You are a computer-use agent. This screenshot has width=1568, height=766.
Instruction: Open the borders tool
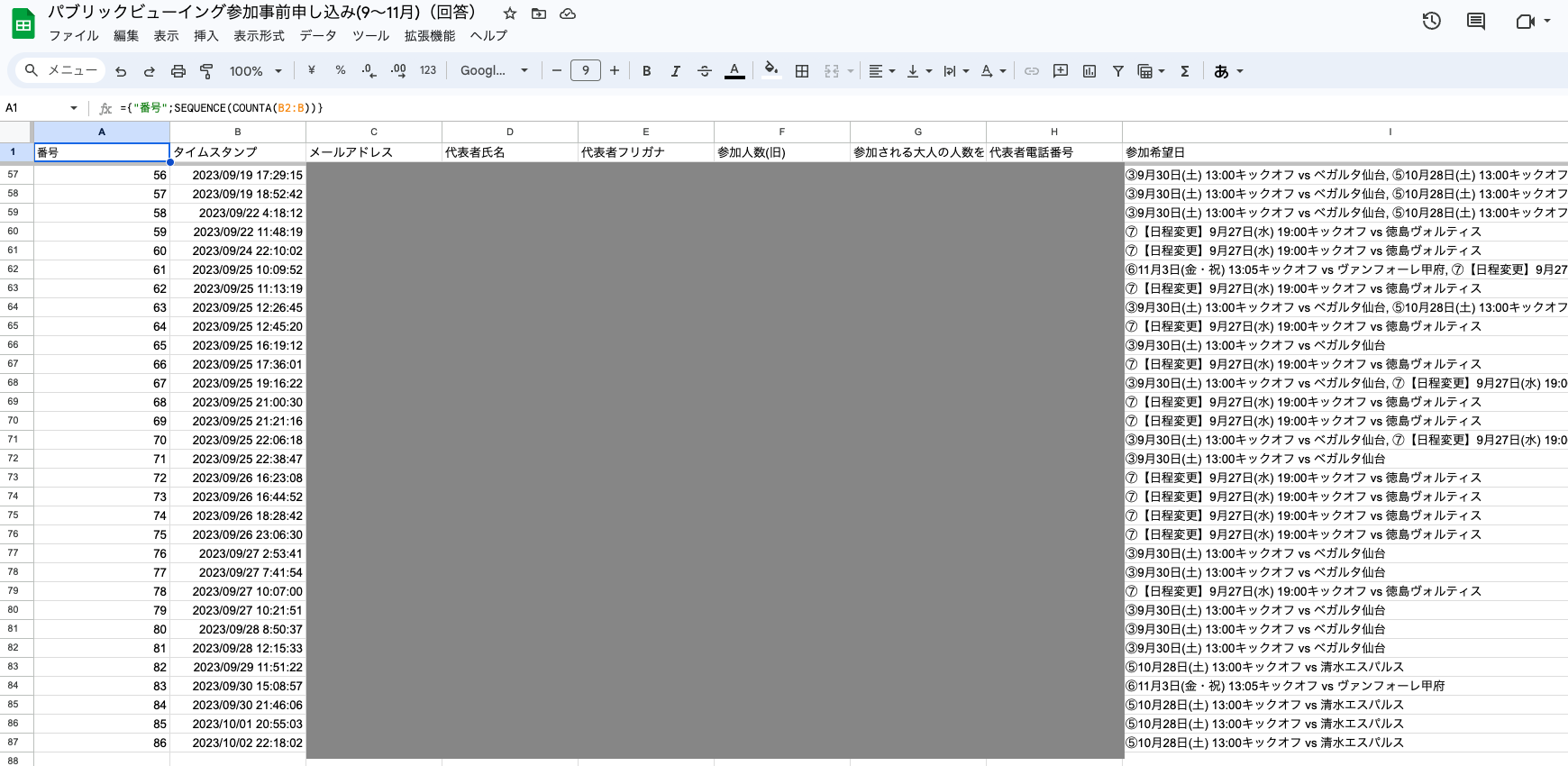pyautogui.click(x=802, y=71)
